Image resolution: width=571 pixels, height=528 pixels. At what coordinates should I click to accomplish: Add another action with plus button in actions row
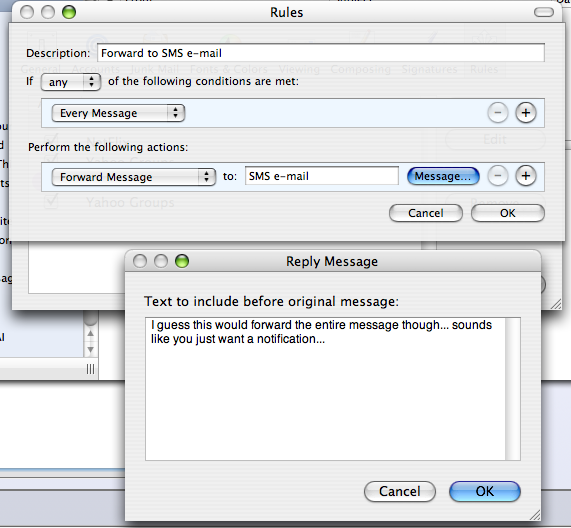click(525, 176)
